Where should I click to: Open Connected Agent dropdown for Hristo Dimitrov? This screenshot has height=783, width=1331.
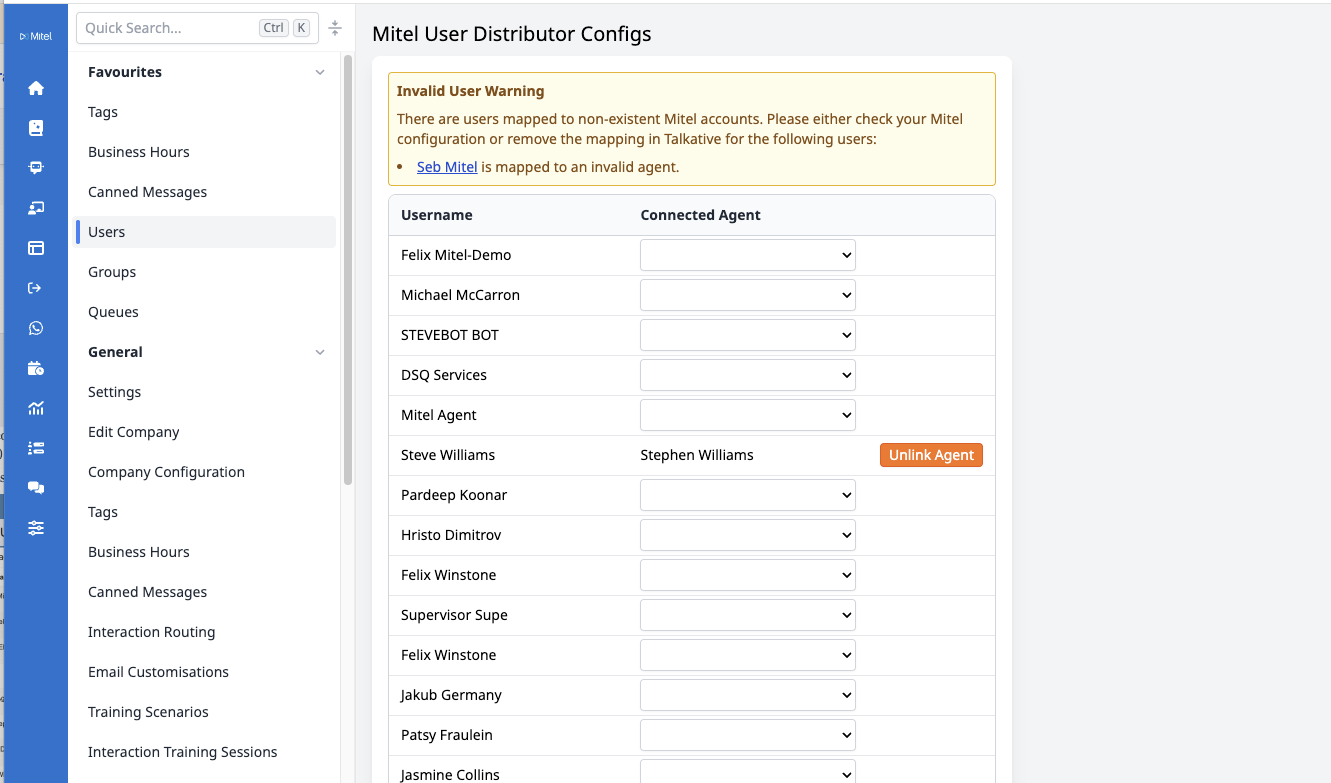(x=748, y=535)
